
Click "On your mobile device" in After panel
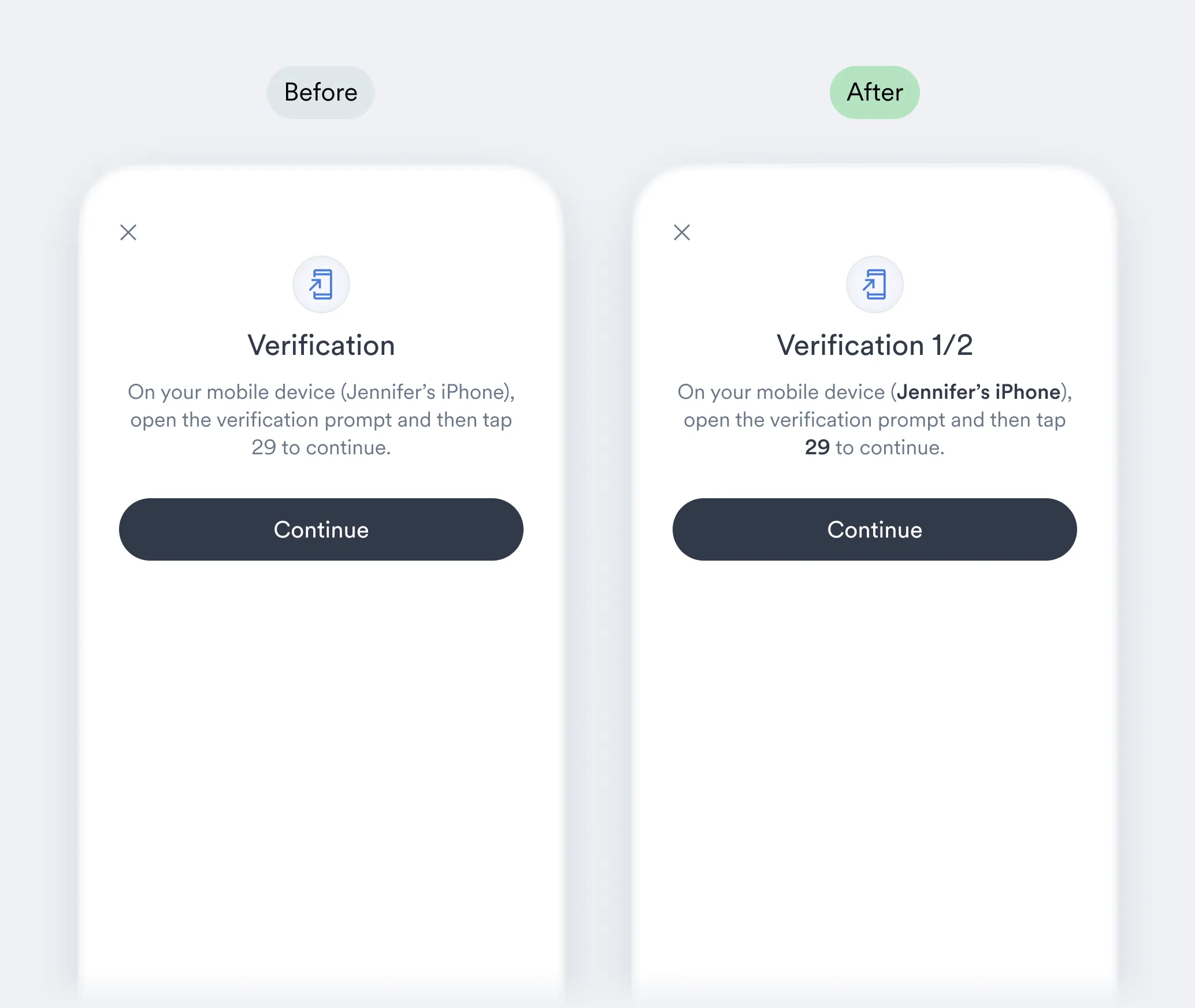click(781, 392)
